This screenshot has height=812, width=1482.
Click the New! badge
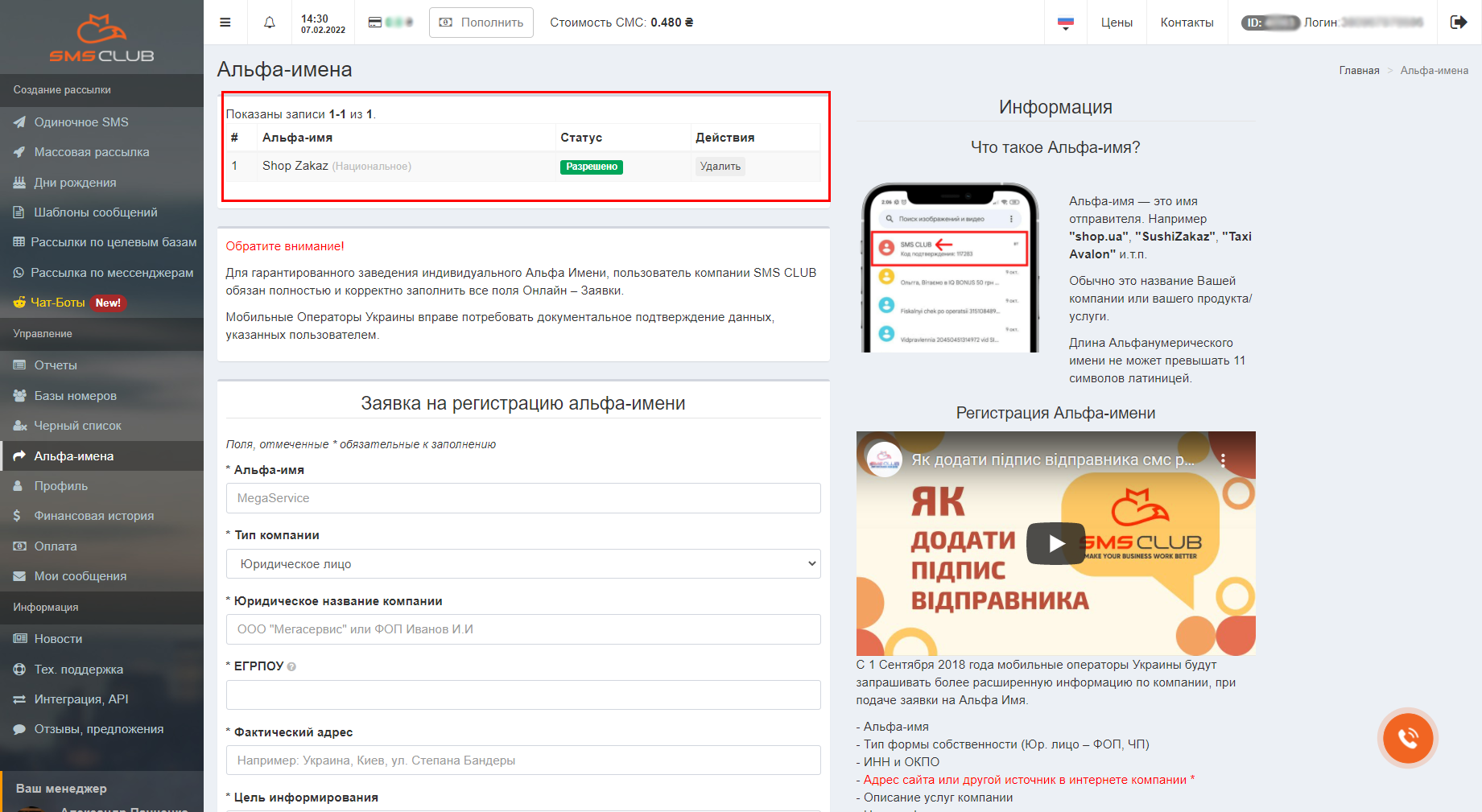click(108, 303)
